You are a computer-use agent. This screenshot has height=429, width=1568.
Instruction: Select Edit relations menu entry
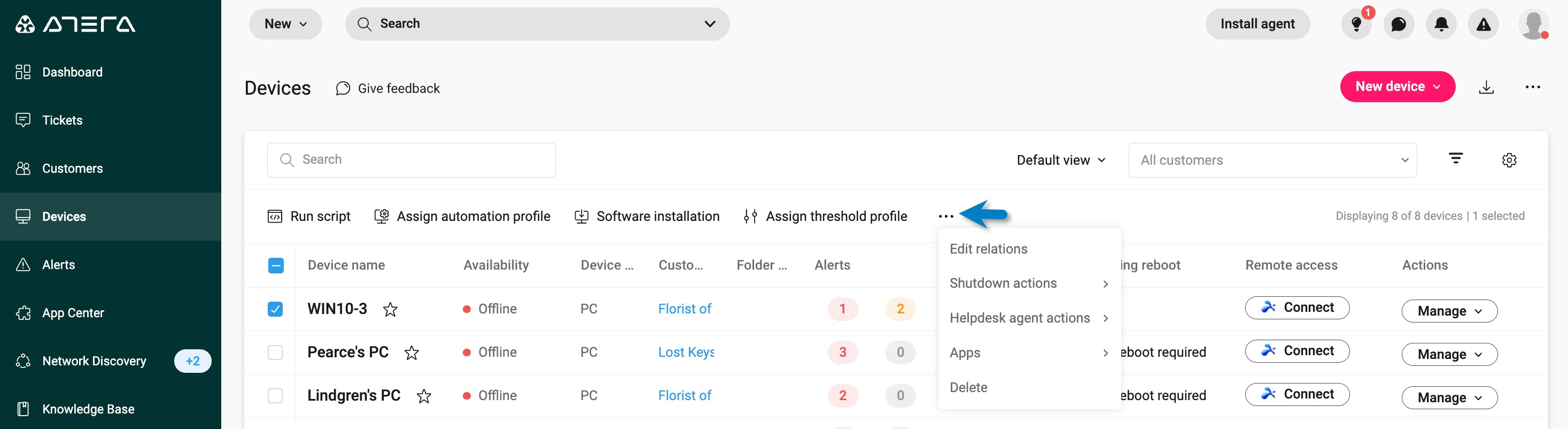[1029, 249]
